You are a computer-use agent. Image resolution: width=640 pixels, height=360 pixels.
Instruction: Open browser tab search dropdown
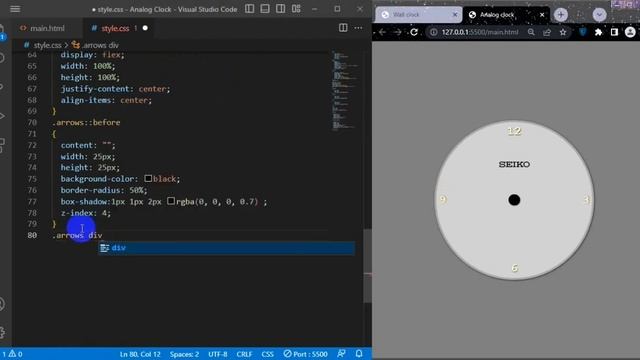599,15
